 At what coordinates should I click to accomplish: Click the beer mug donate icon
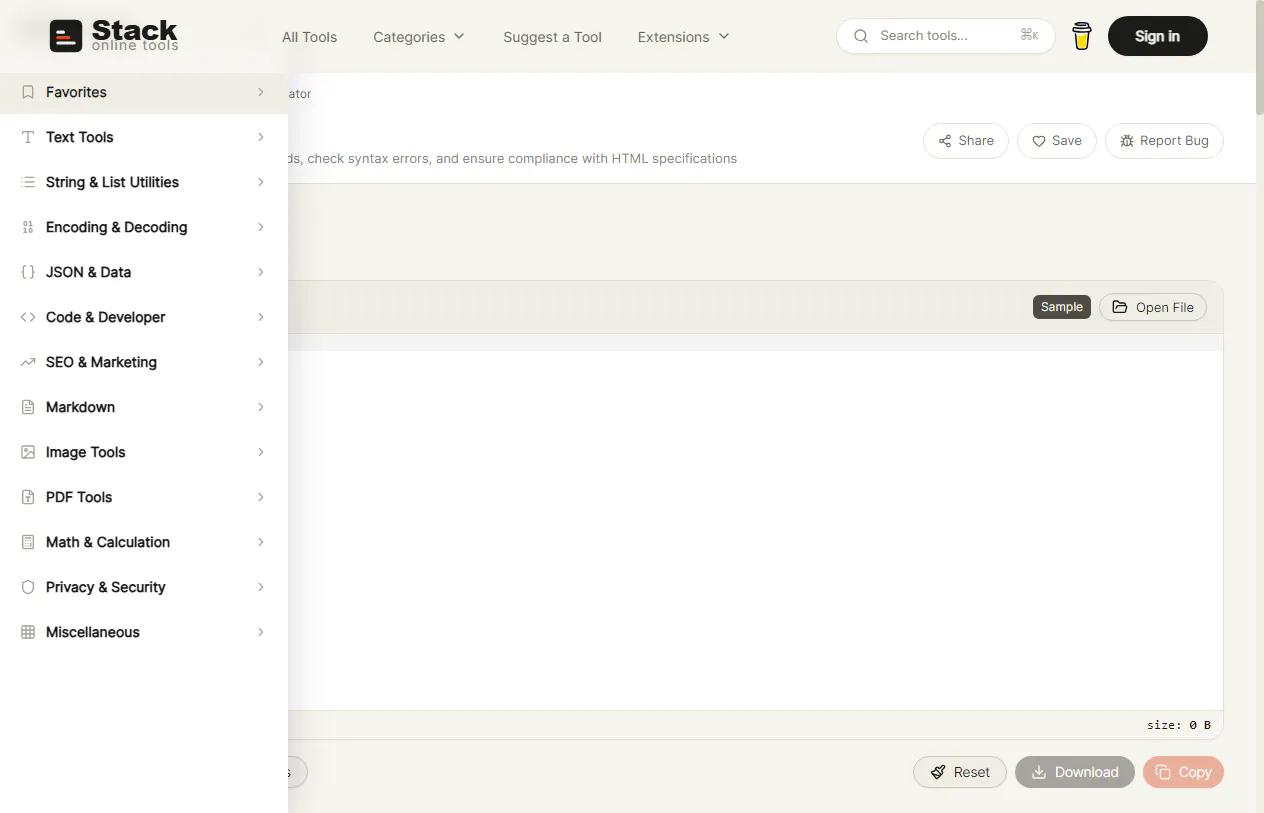[x=1082, y=36]
